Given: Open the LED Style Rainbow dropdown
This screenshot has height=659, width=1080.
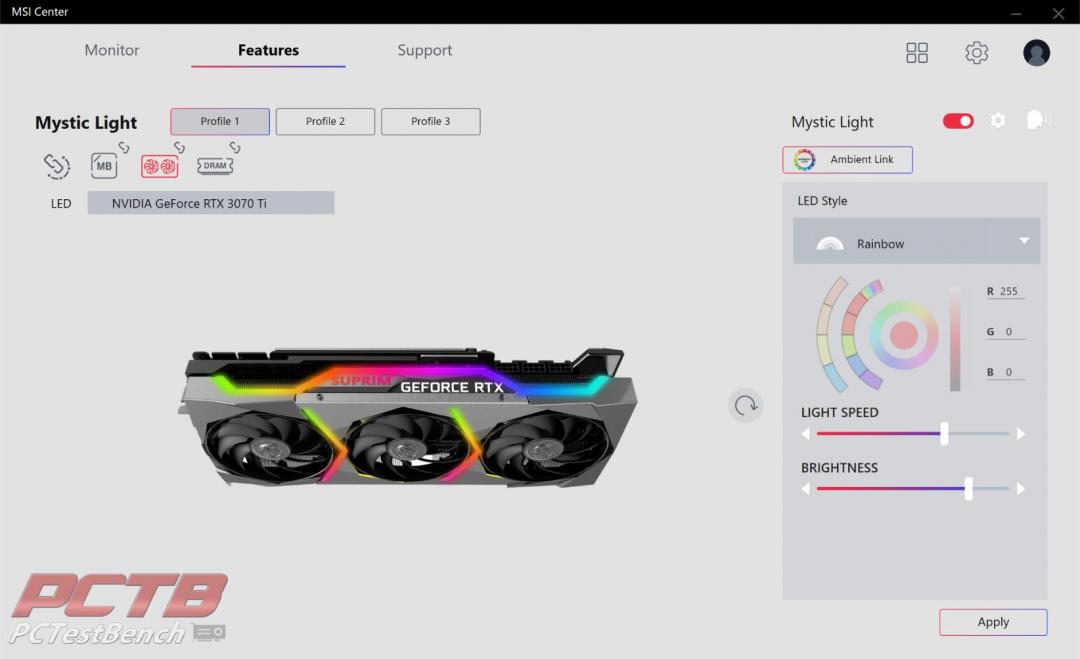Looking at the screenshot, I should [917, 241].
